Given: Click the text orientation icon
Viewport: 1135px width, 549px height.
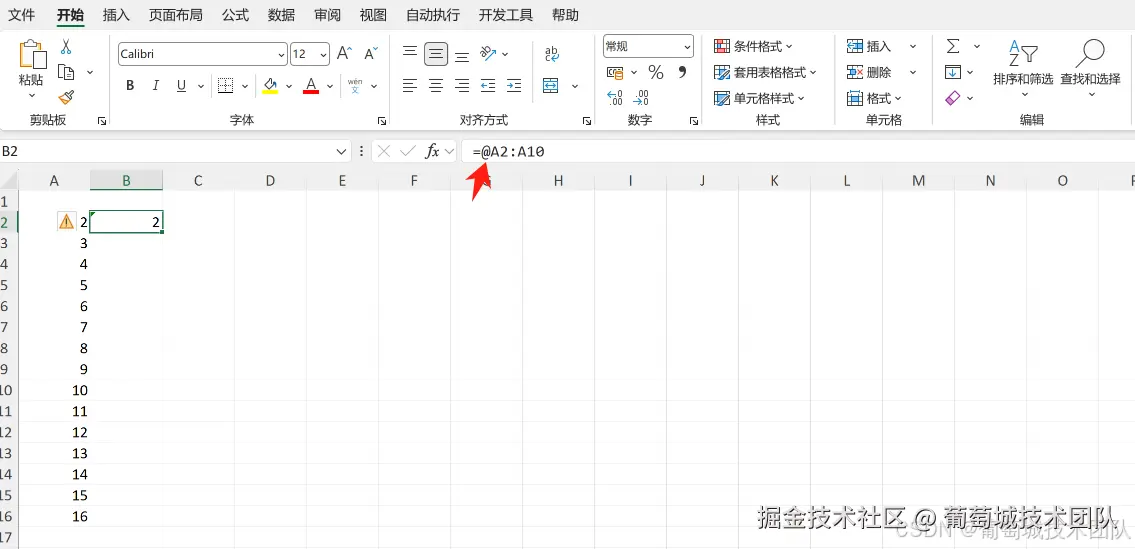Looking at the screenshot, I should click(489, 53).
